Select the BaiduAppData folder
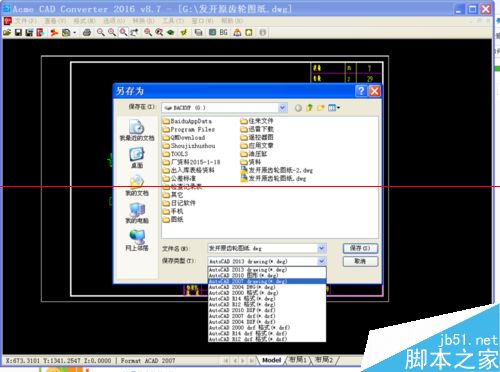This screenshot has width=500, height=372. pyautogui.click(x=187, y=121)
